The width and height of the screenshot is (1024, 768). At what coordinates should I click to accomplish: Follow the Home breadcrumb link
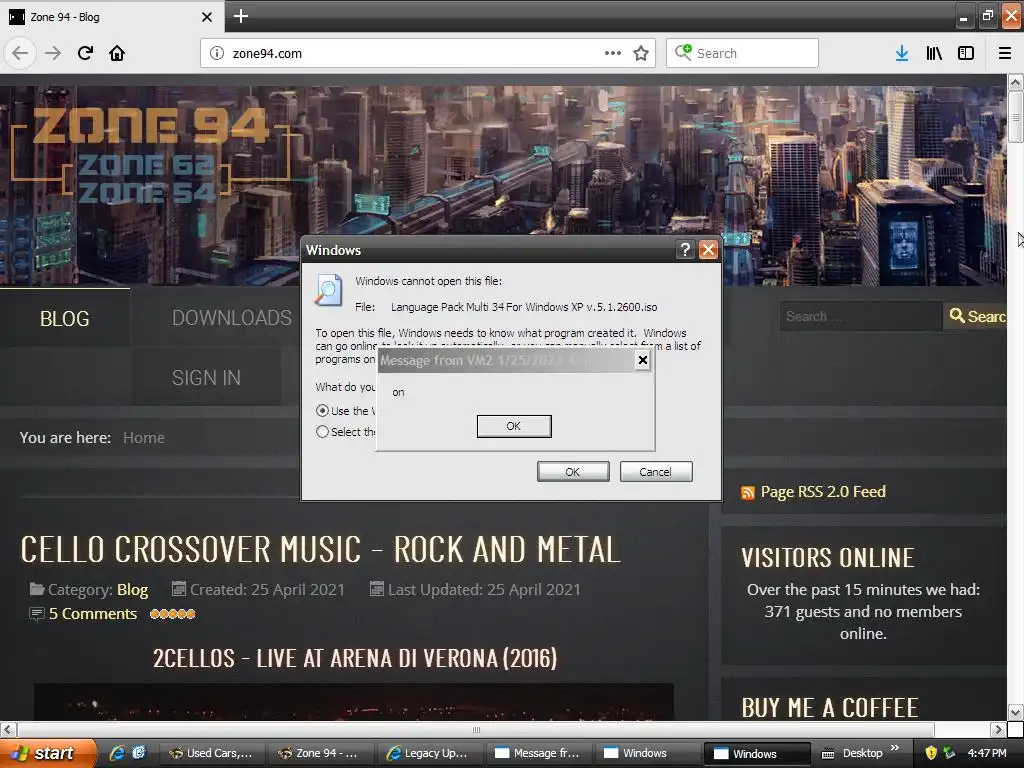[144, 438]
